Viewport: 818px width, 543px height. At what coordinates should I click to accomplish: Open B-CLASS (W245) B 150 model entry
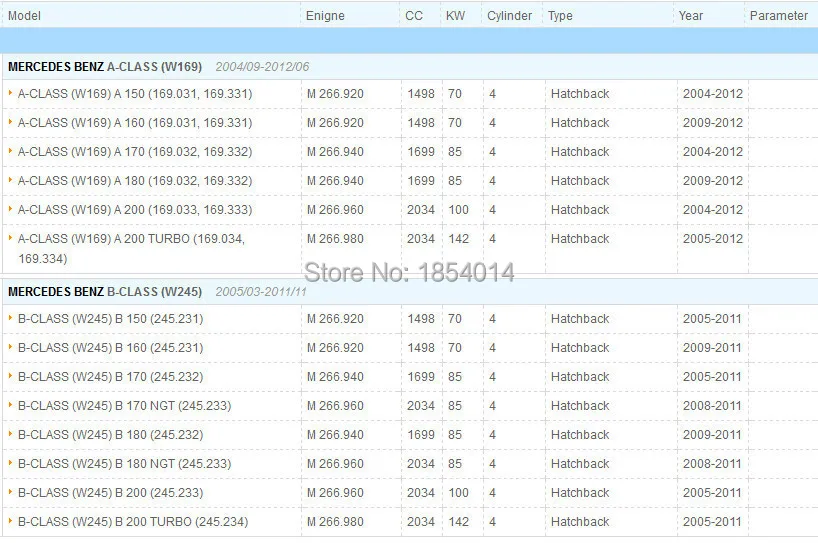pos(111,319)
